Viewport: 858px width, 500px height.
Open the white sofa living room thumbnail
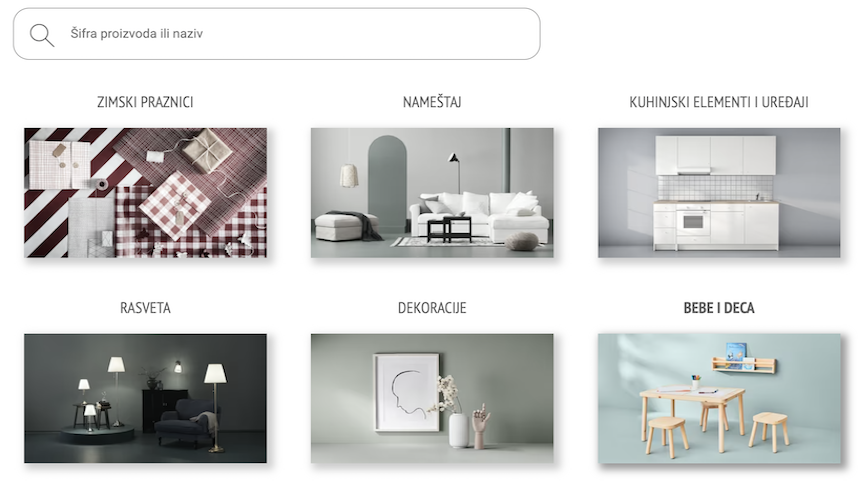click(432, 193)
